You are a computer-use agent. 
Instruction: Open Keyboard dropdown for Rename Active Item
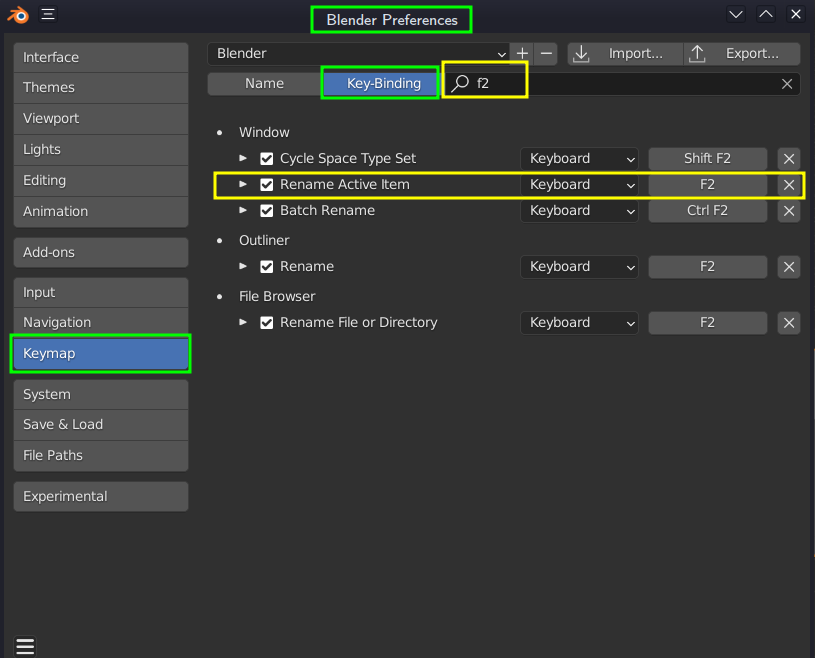(579, 185)
